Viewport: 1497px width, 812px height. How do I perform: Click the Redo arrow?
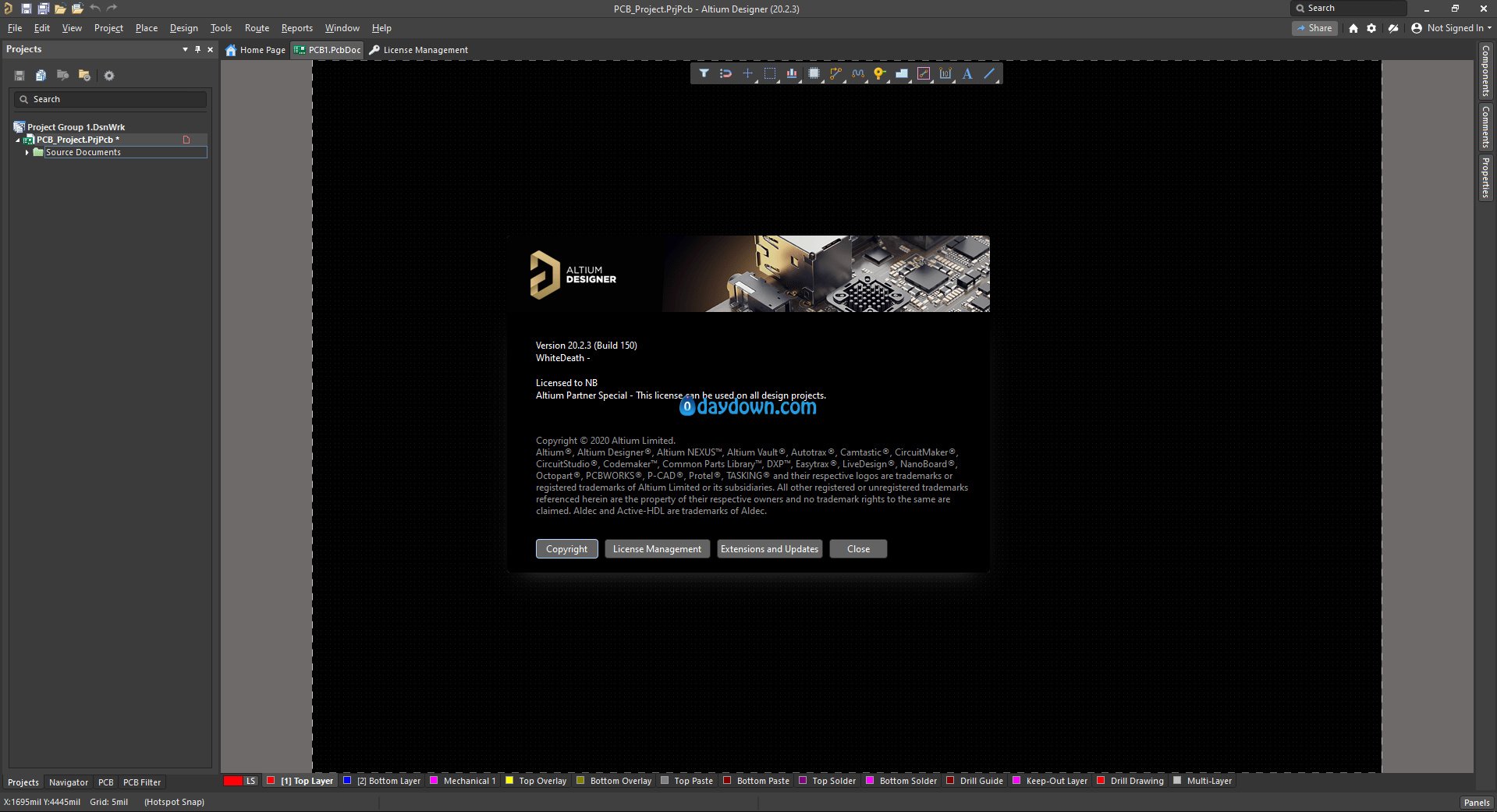point(112,9)
